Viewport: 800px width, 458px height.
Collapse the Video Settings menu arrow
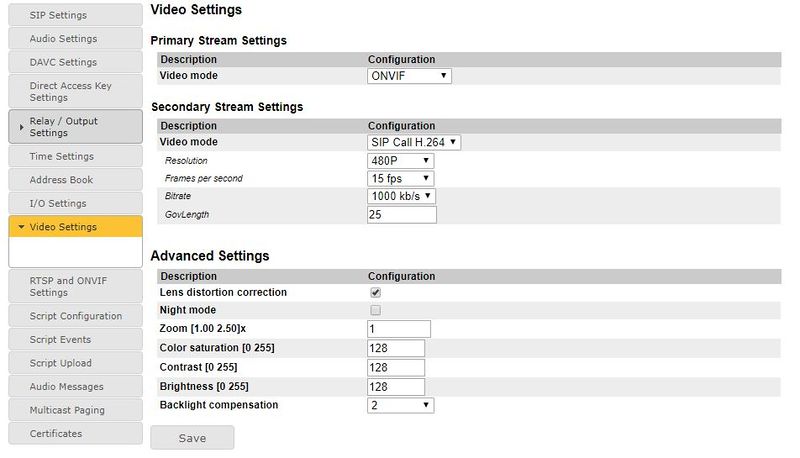pyautogui.click(x=22, y=227)
